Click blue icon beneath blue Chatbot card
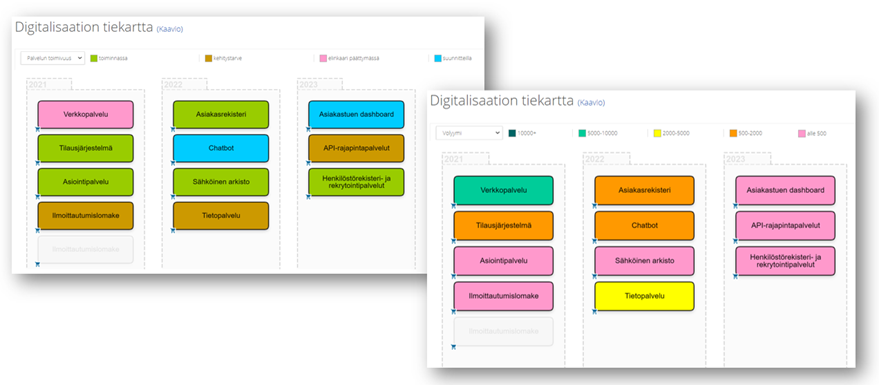Image resolution: width=879 pixels, height=385 pixels. coord(173,163)
